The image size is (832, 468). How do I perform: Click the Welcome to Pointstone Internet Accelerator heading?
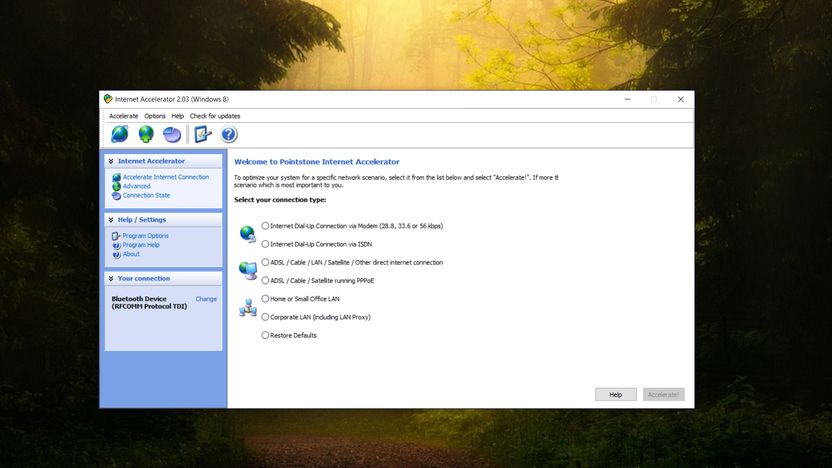[x=317, y=162]
